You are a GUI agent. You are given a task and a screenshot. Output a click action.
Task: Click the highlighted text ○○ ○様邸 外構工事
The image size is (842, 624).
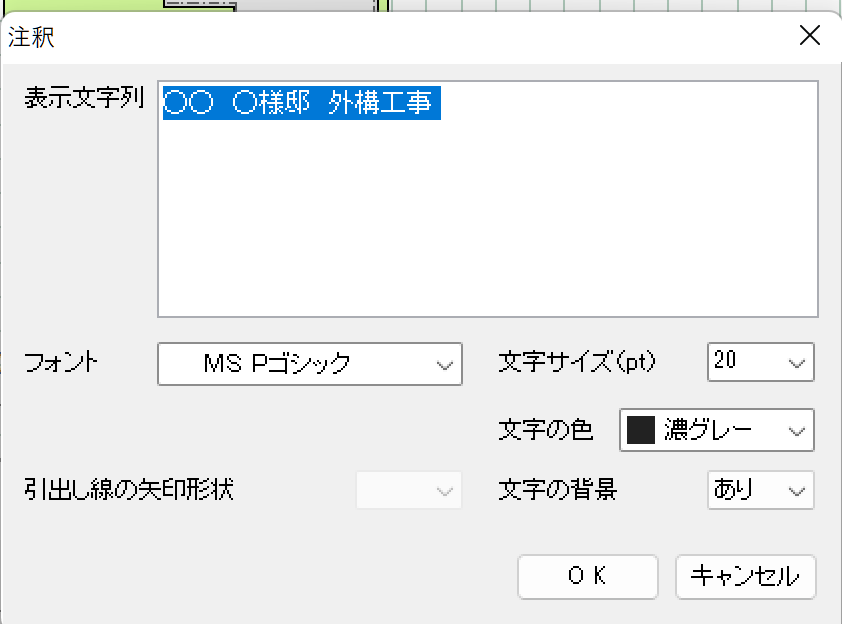(x=300, y=103)
